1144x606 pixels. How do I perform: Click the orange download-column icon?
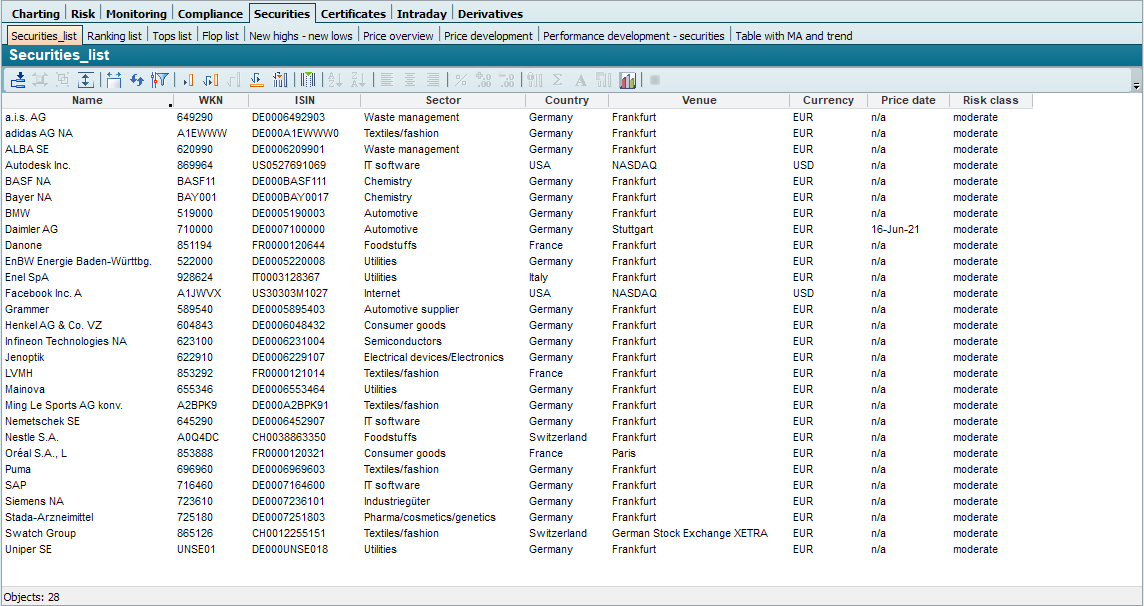tap(256, 80)
